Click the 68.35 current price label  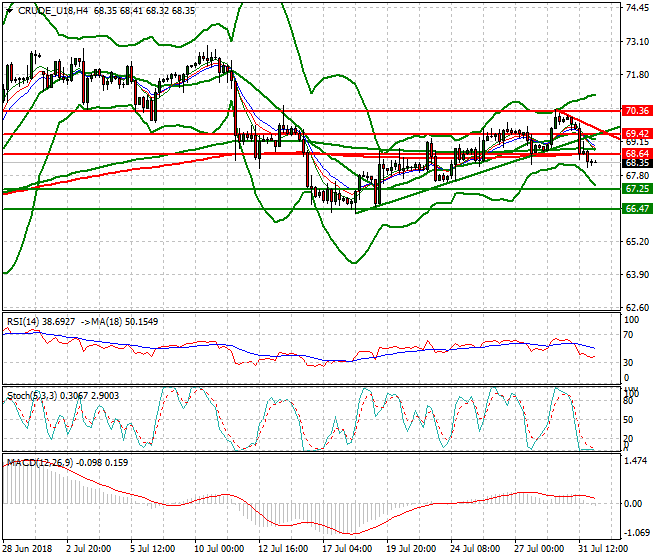click(637, 163)
